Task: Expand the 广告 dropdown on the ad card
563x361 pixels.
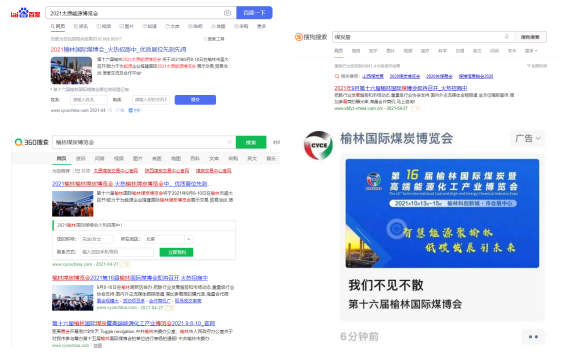Action: click(x=527, y=138)
